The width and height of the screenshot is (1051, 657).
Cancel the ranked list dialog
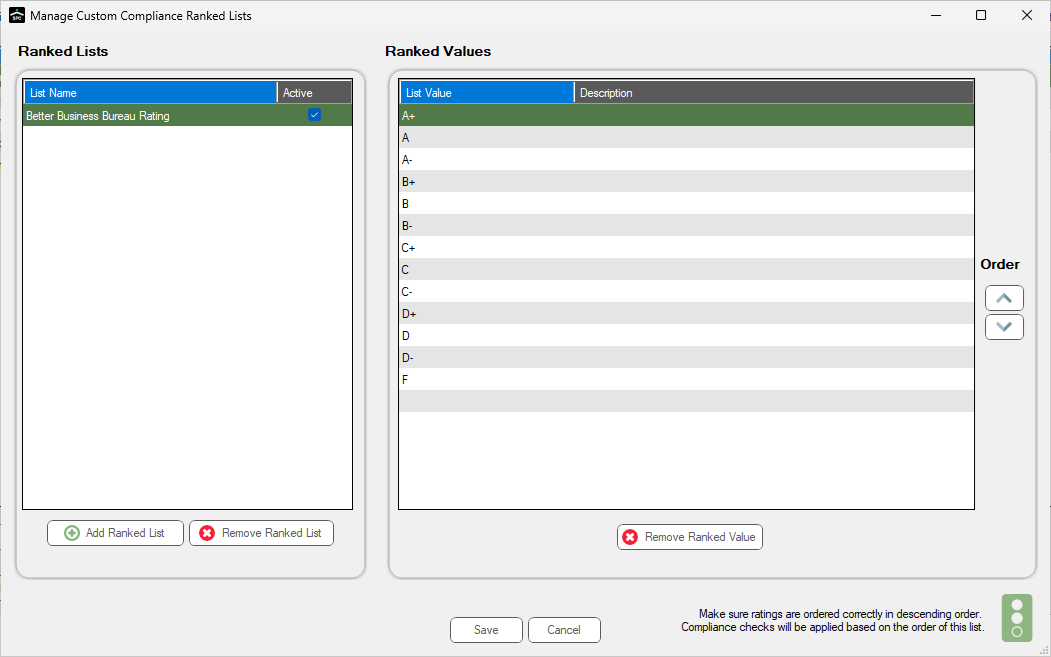[x=564, y=630]
